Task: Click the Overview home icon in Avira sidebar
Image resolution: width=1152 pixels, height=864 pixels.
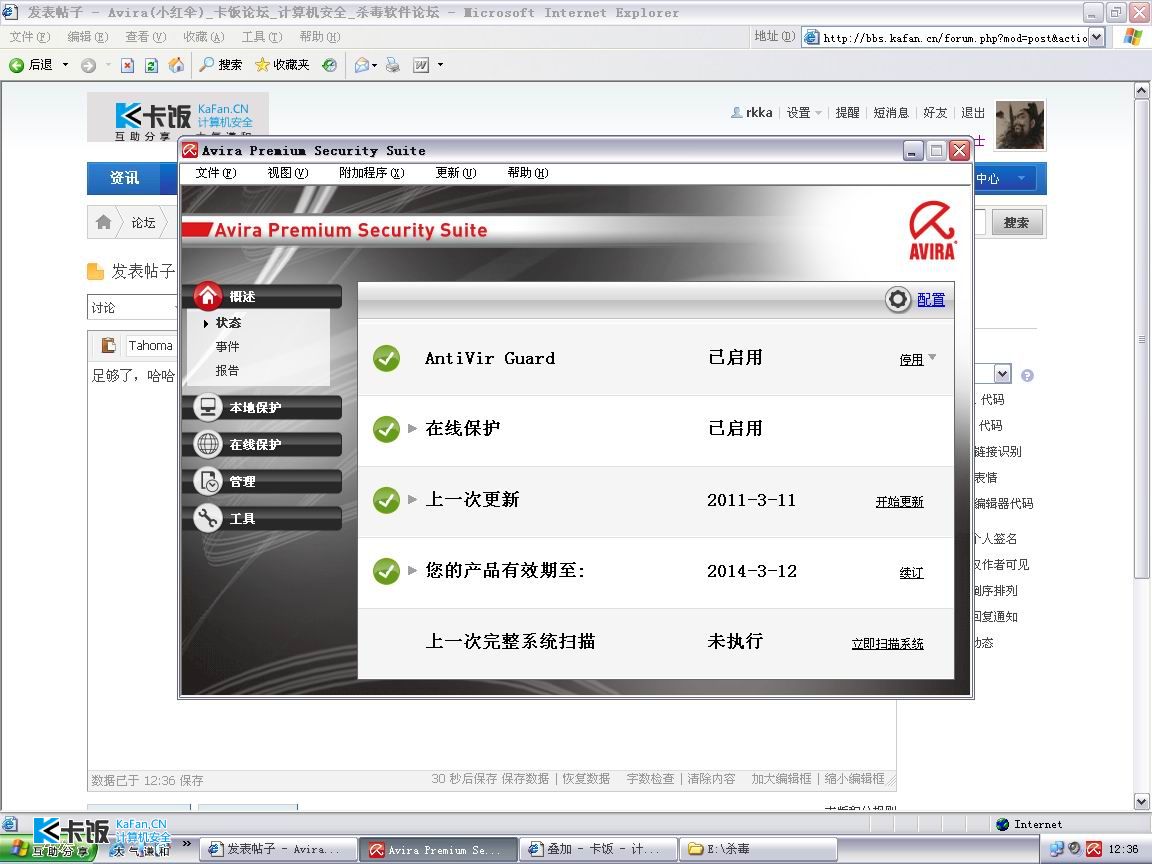Action: tap(208, 296)
